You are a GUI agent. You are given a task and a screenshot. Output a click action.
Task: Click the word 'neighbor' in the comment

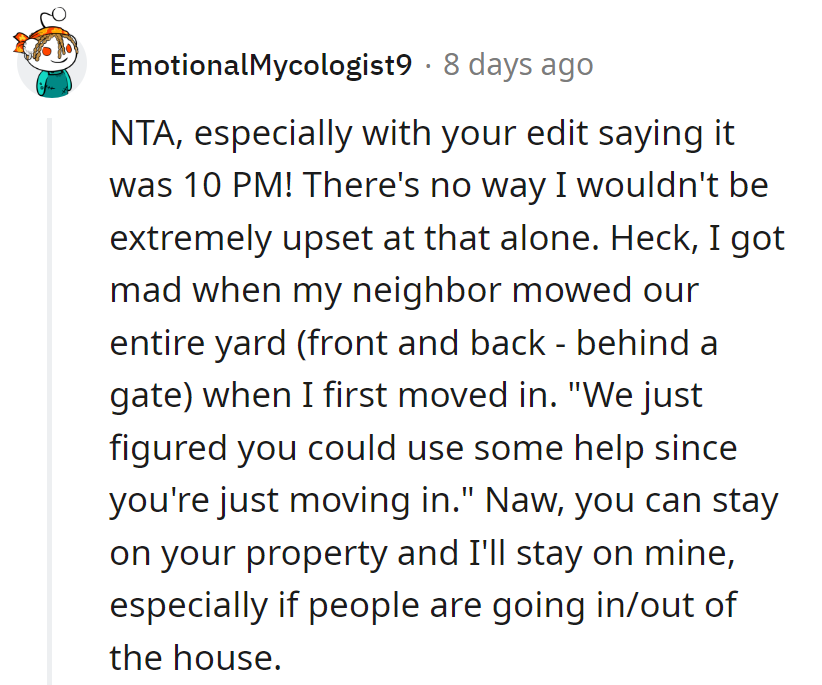tap(450, 291)
